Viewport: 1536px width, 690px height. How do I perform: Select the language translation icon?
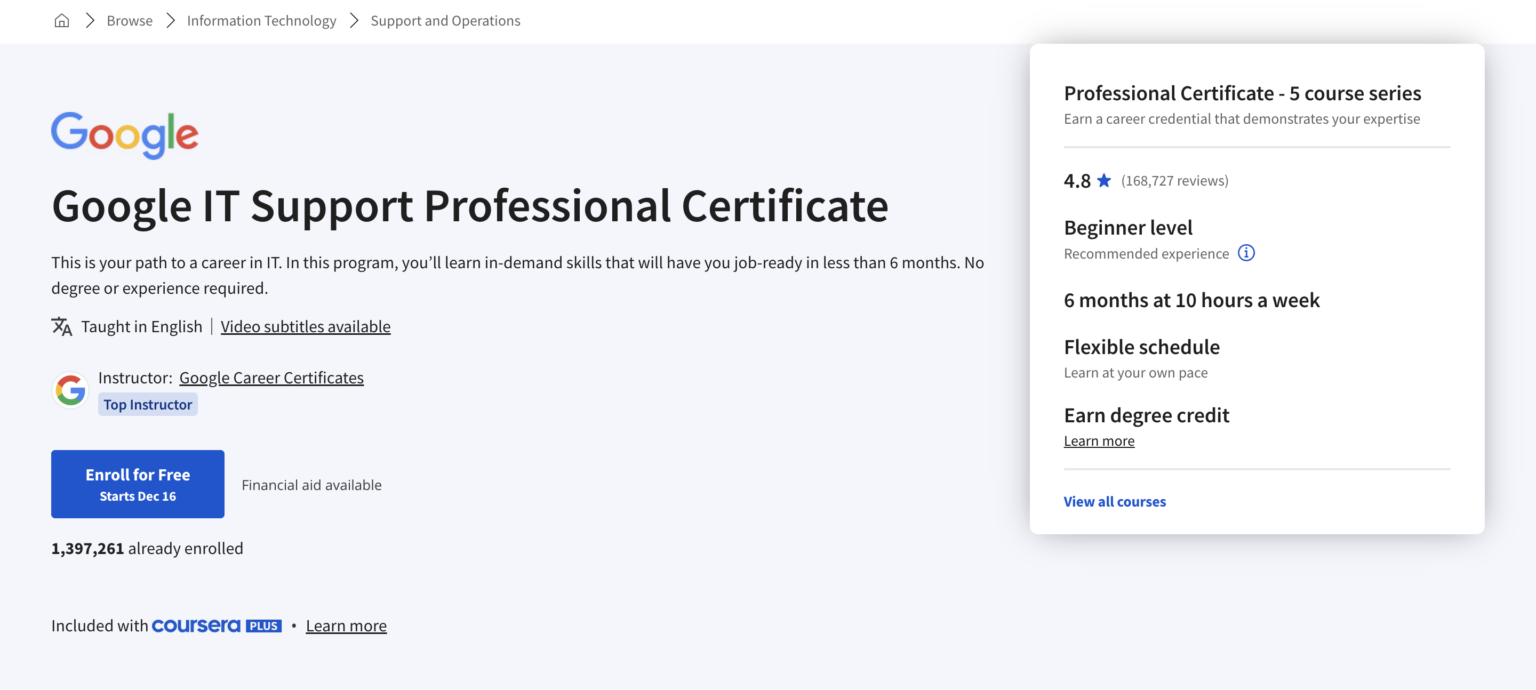(61, 326)
